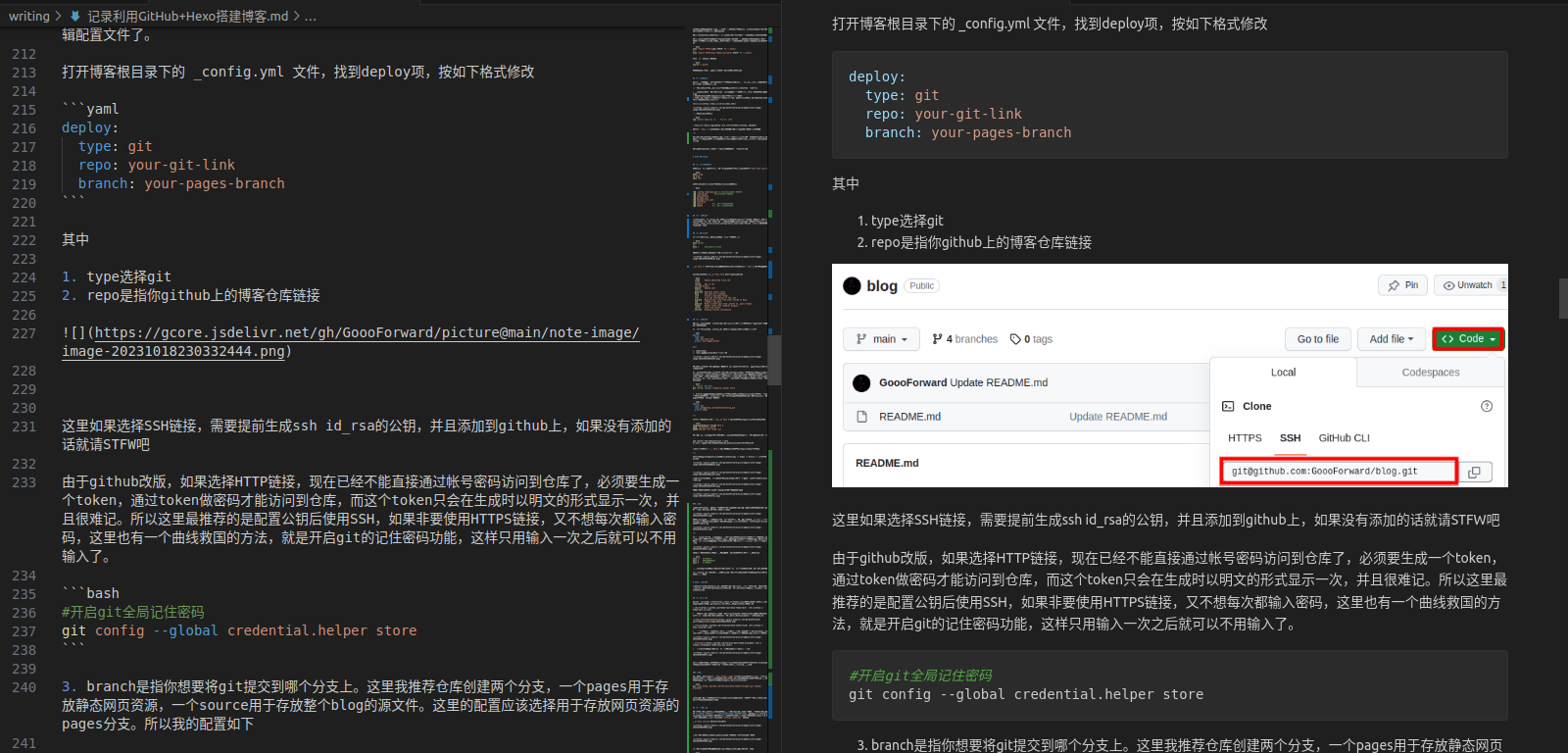Click the editor paragraph starting "这里如果选择SSH链接"
The image size is (1568, 753).
367,435
